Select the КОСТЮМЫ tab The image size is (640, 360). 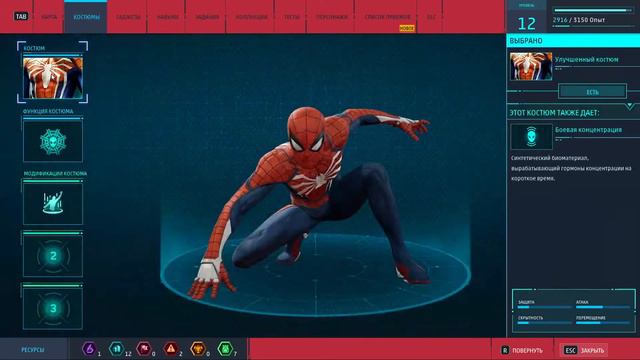(x=86, y=17)
